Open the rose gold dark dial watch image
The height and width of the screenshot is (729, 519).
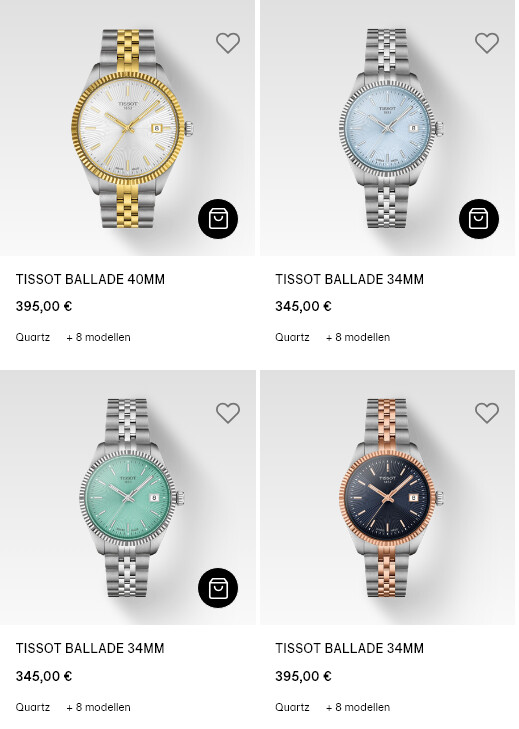pos(391,497)
